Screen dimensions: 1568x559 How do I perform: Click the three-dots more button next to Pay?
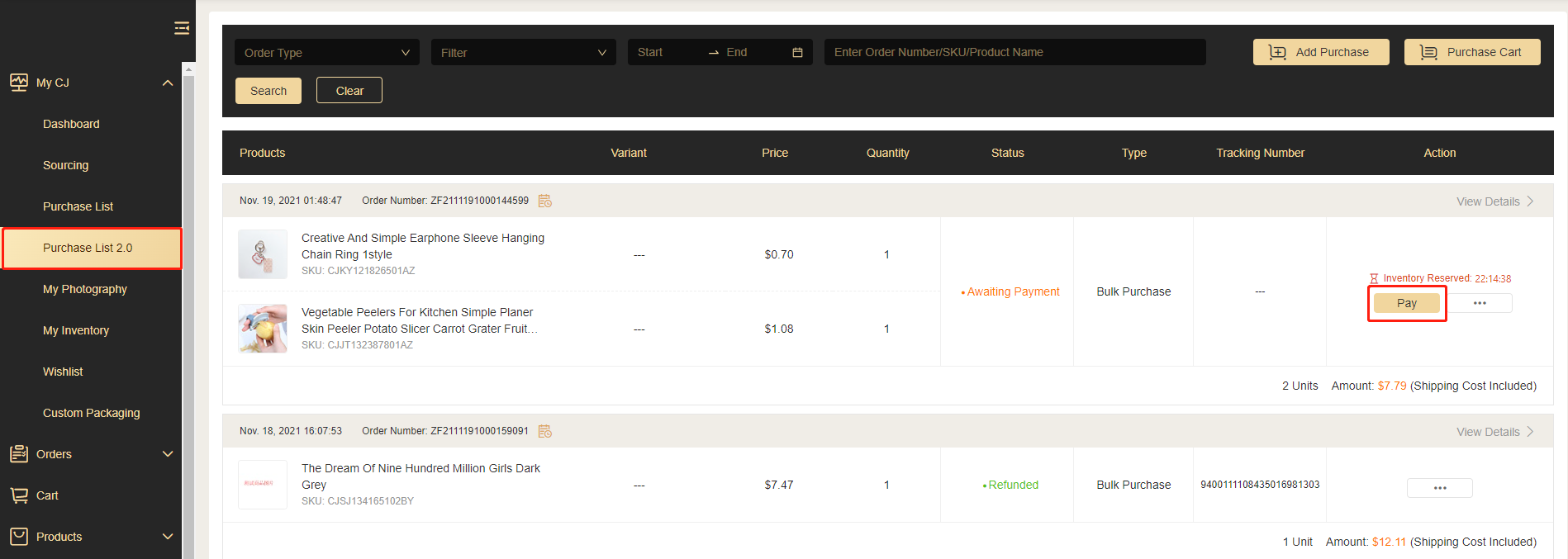pyautogui.click(x=1480, y=303)
